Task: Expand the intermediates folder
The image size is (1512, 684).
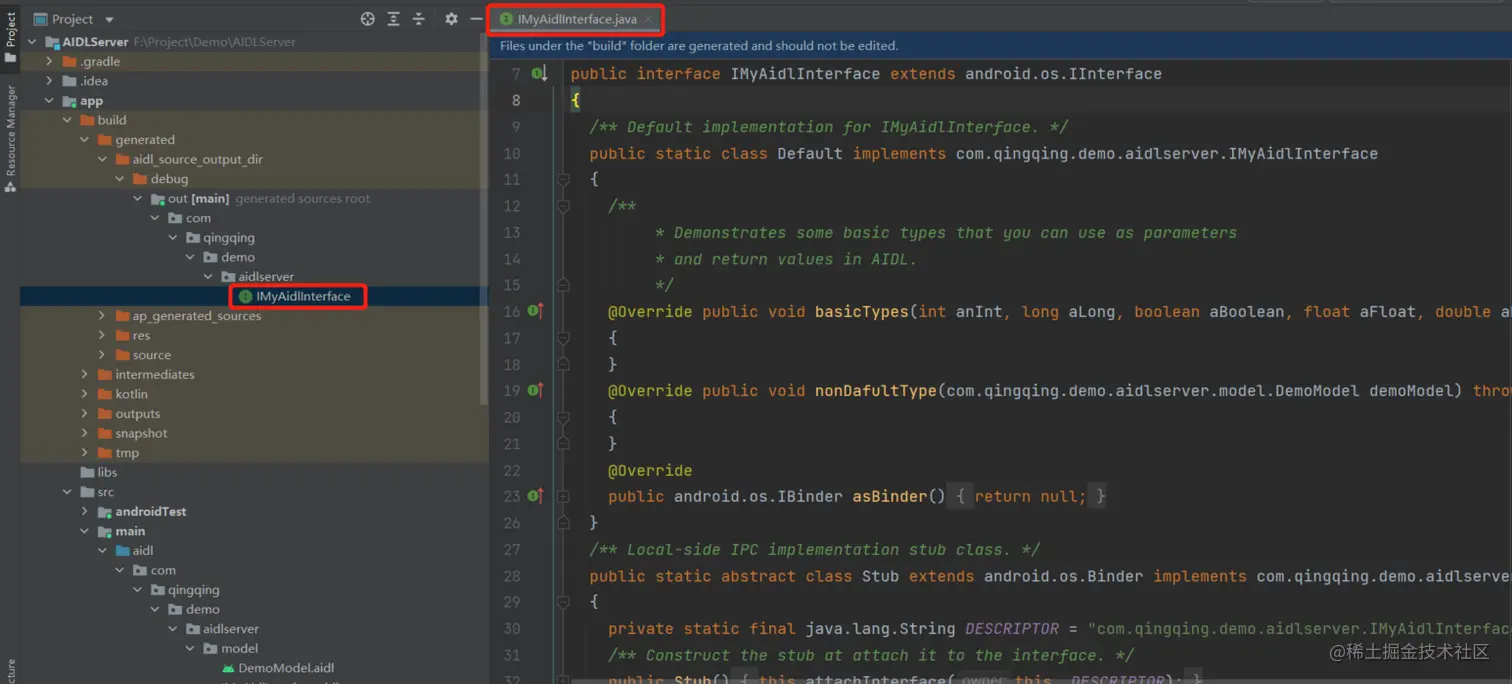Action: click(x=84, y=375)
